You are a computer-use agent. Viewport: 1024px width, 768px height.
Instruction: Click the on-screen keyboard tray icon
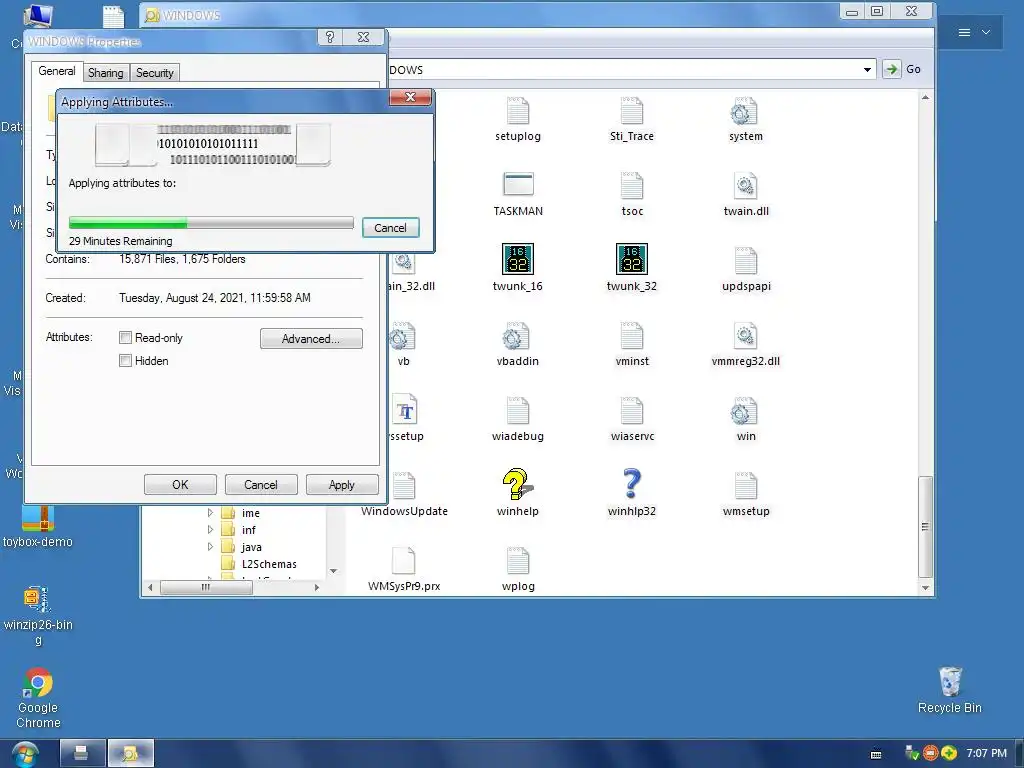click(876, 754)
